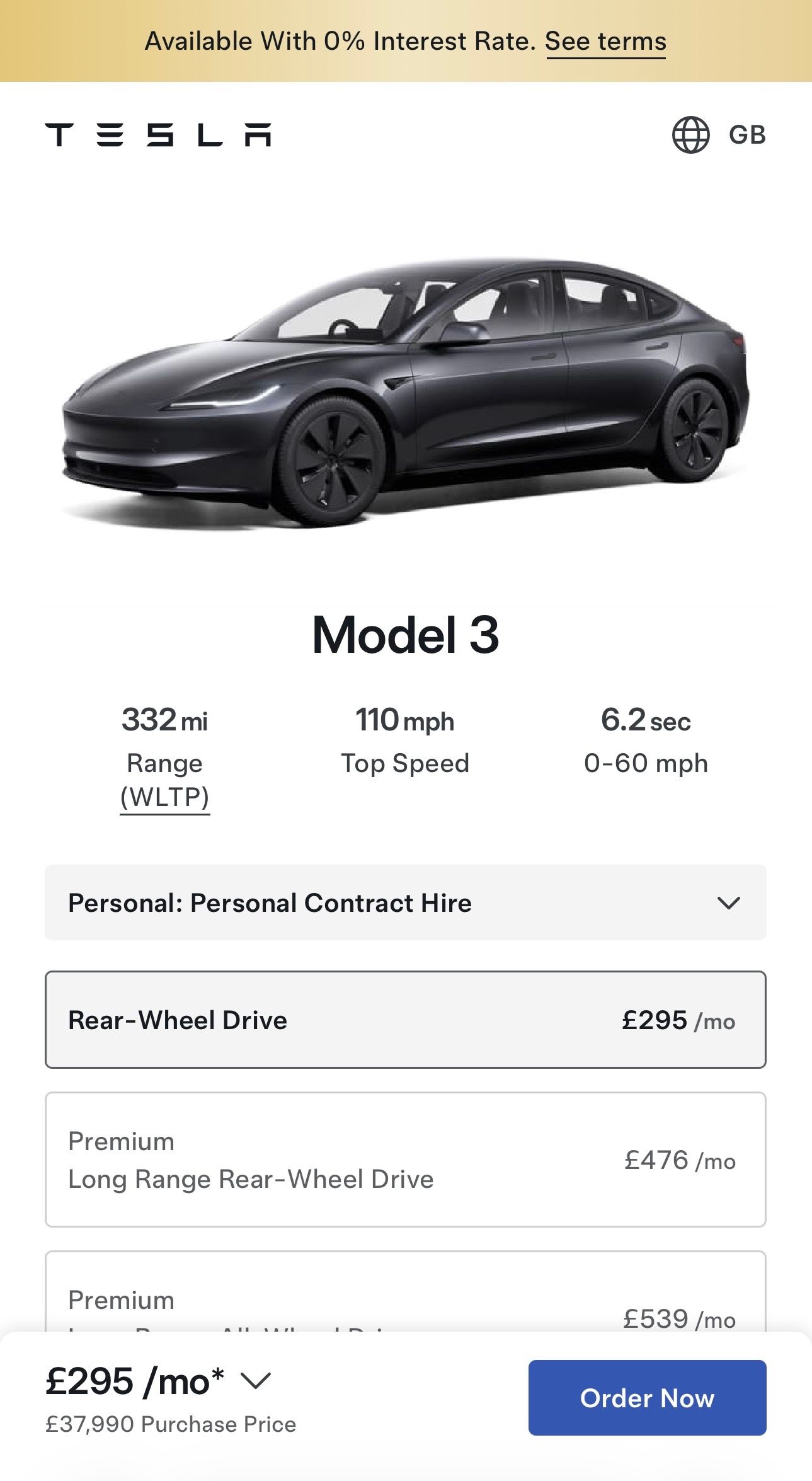The image size is (812, 1481).
Task: Select Premium Long Range Rear-Wheel Drive
Action: tap(406, 1160)
